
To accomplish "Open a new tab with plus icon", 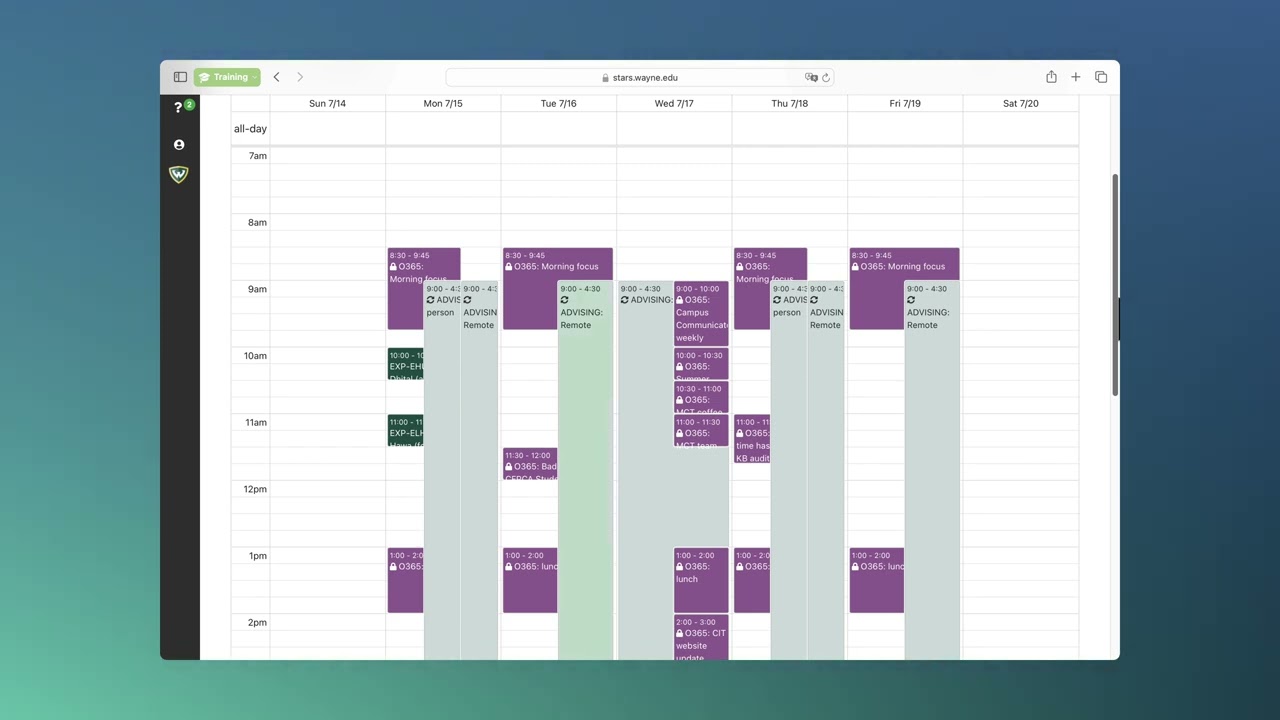I will click(1076, 77).
